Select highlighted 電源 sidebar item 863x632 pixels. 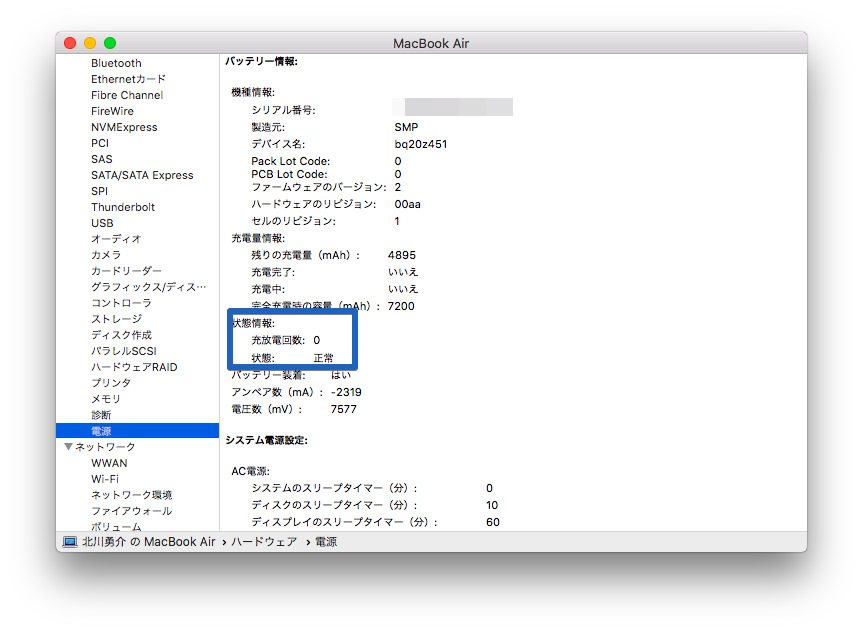point(138,431)
